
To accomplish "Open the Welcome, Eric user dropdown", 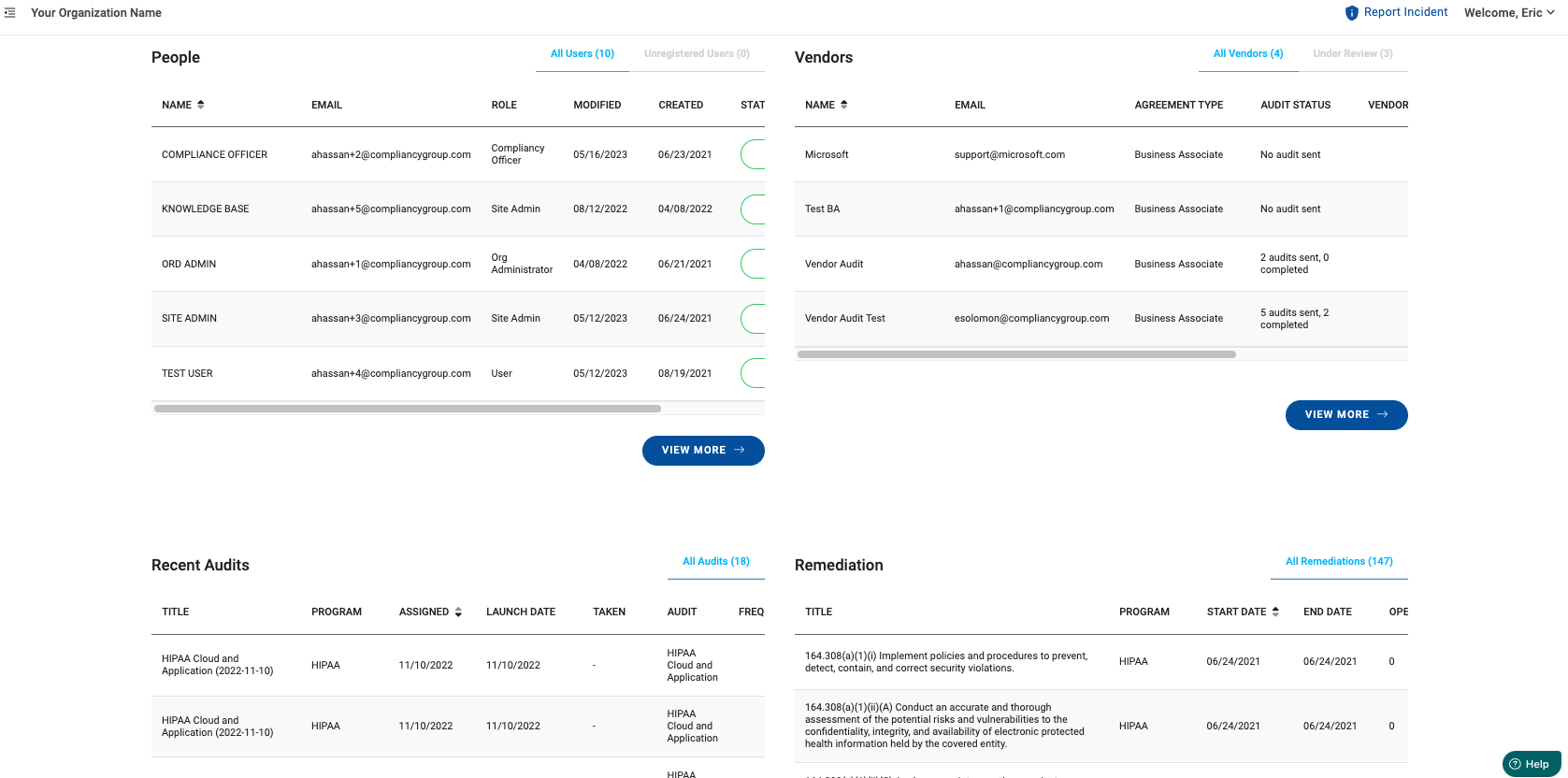I will click(1509, 13).
